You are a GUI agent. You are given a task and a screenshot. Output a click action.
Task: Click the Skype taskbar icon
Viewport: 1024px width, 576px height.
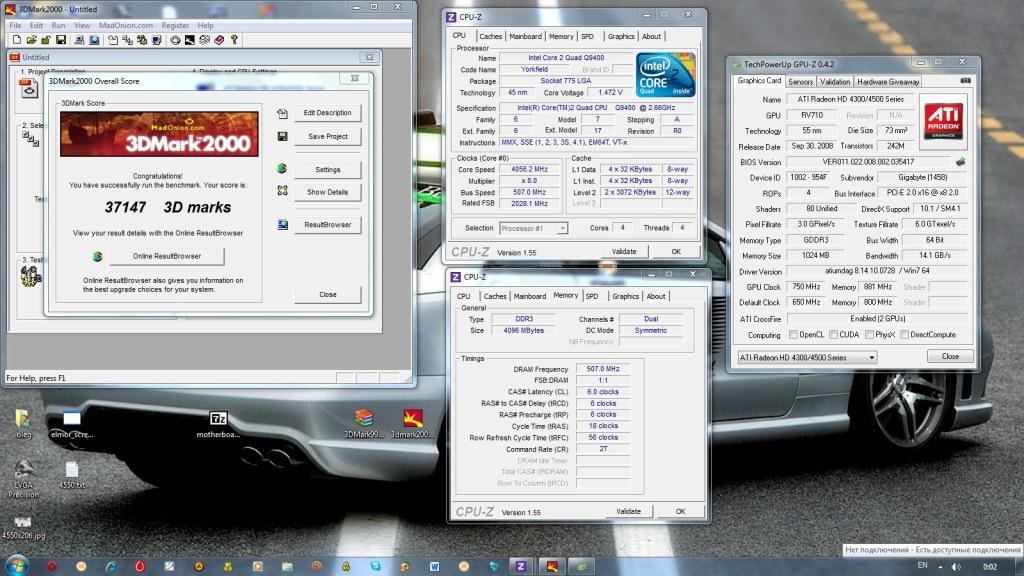375,566
